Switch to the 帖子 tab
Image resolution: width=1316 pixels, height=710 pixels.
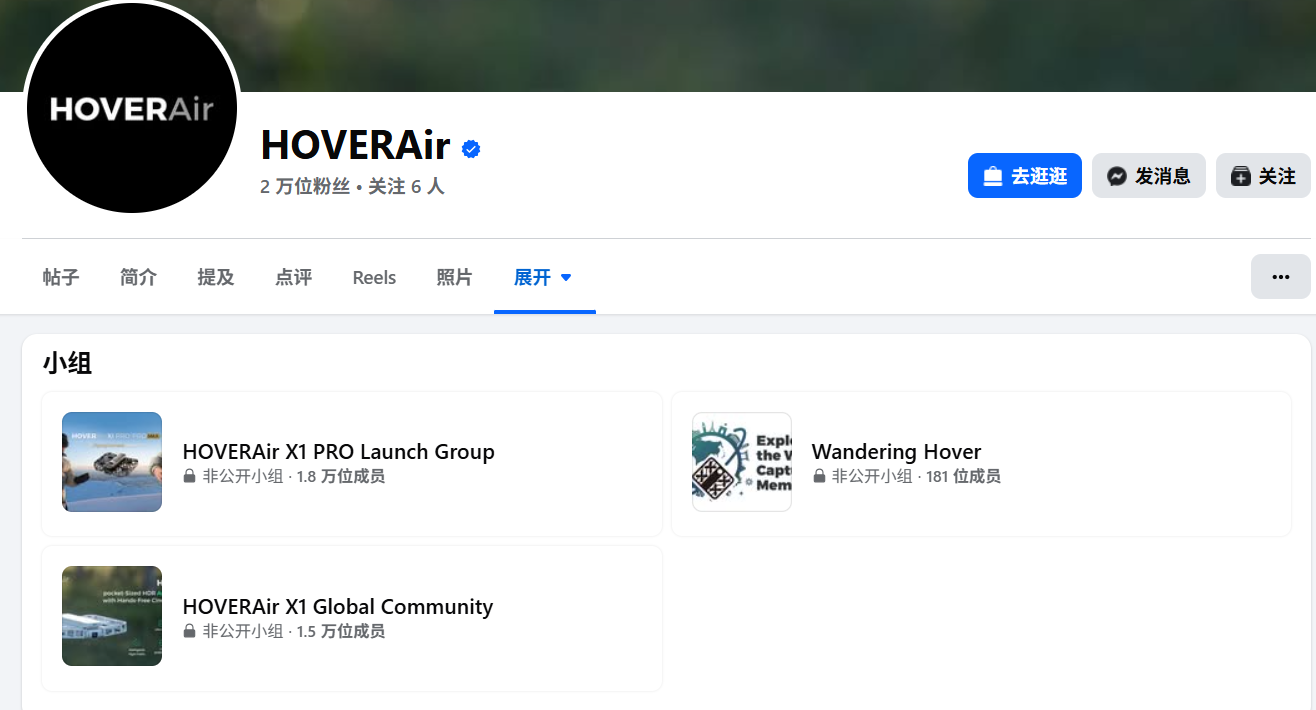pyautogui.click(x=61, y=278)
